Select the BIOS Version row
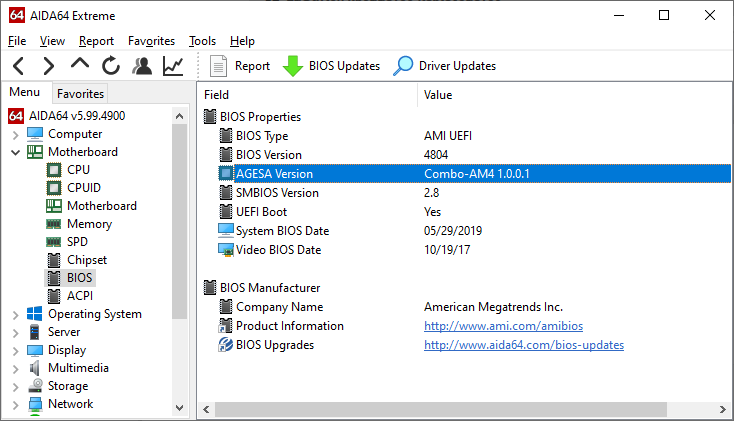The image size is (734, 421). click(x=474, y=155)
